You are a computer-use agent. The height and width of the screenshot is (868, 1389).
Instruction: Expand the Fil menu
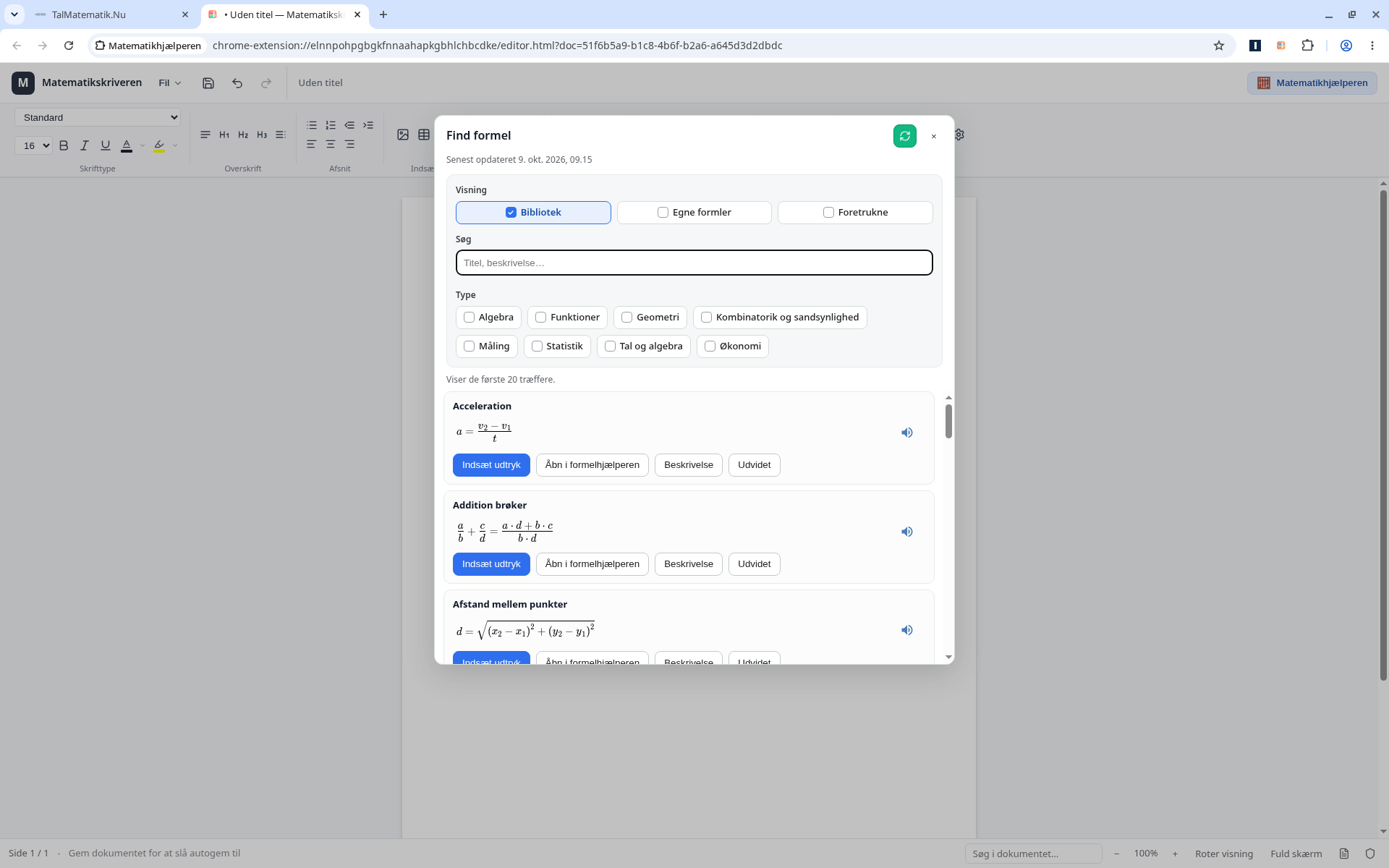(x=170, y=83)
